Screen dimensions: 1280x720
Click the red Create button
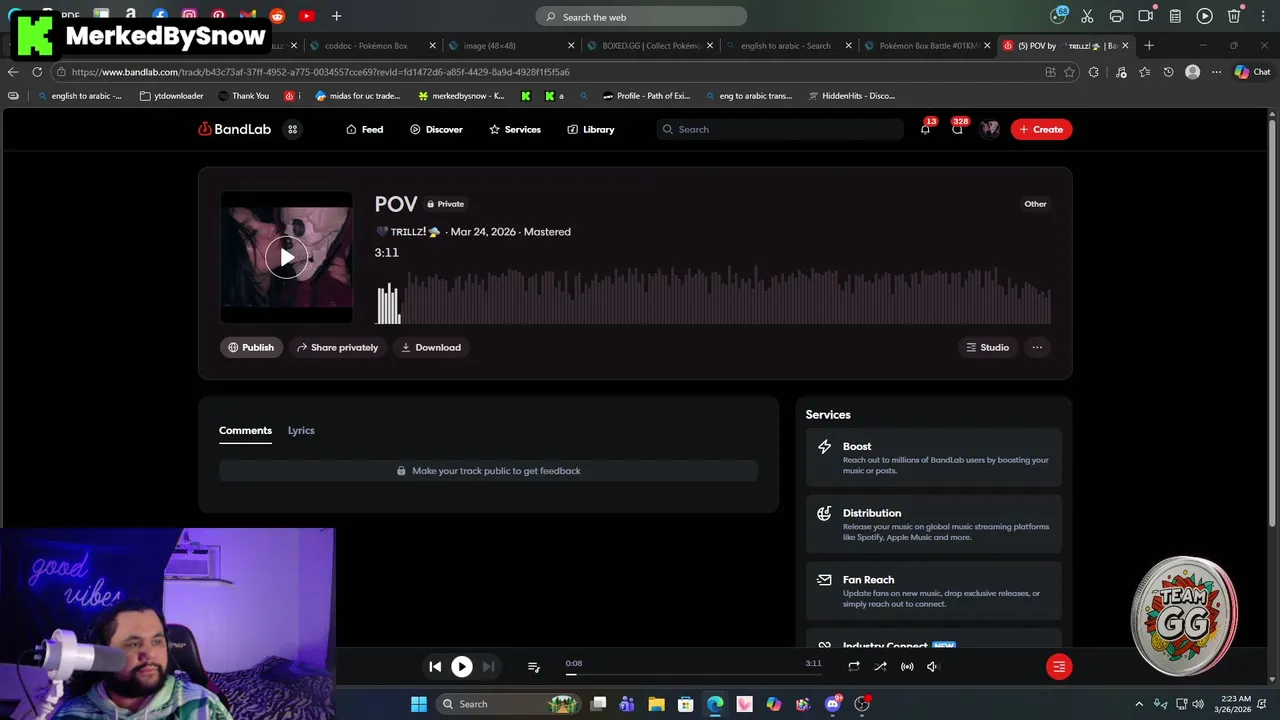pos(1041,129)
